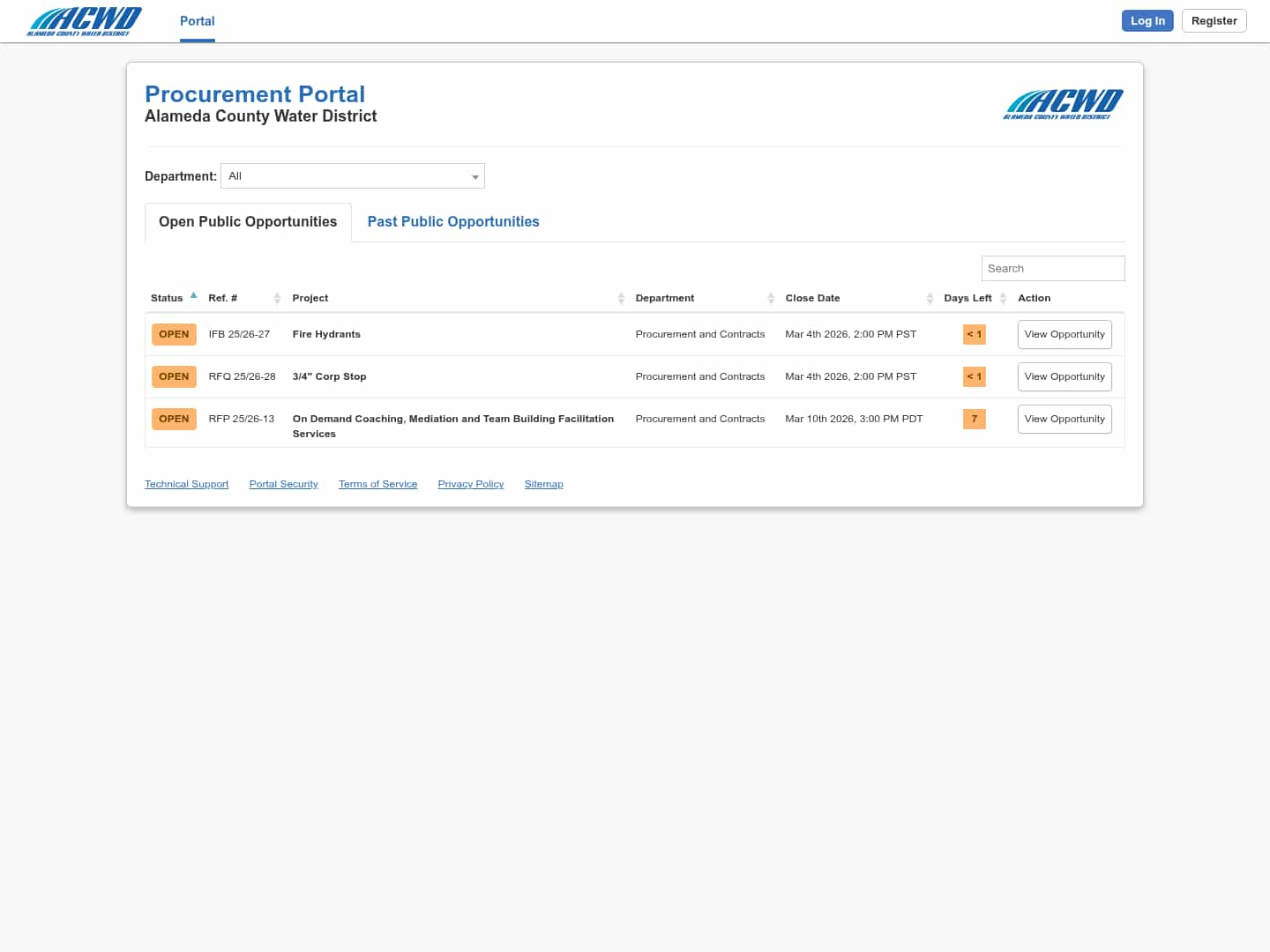Click OPEN status badge for 3/4" Corp Stop
The image size is (1270, 952).
pos(174,377)
